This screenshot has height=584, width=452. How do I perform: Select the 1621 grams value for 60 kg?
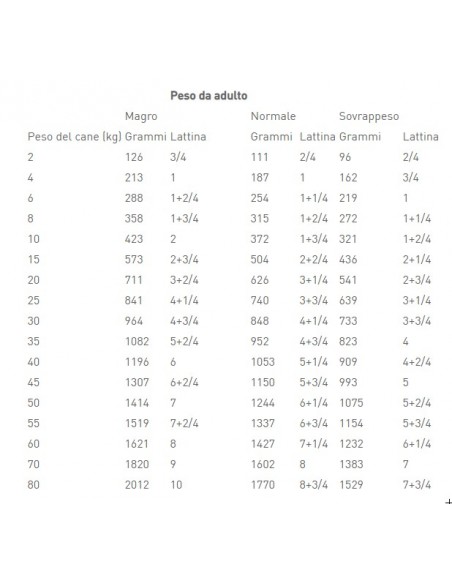[x=137, y=444]
